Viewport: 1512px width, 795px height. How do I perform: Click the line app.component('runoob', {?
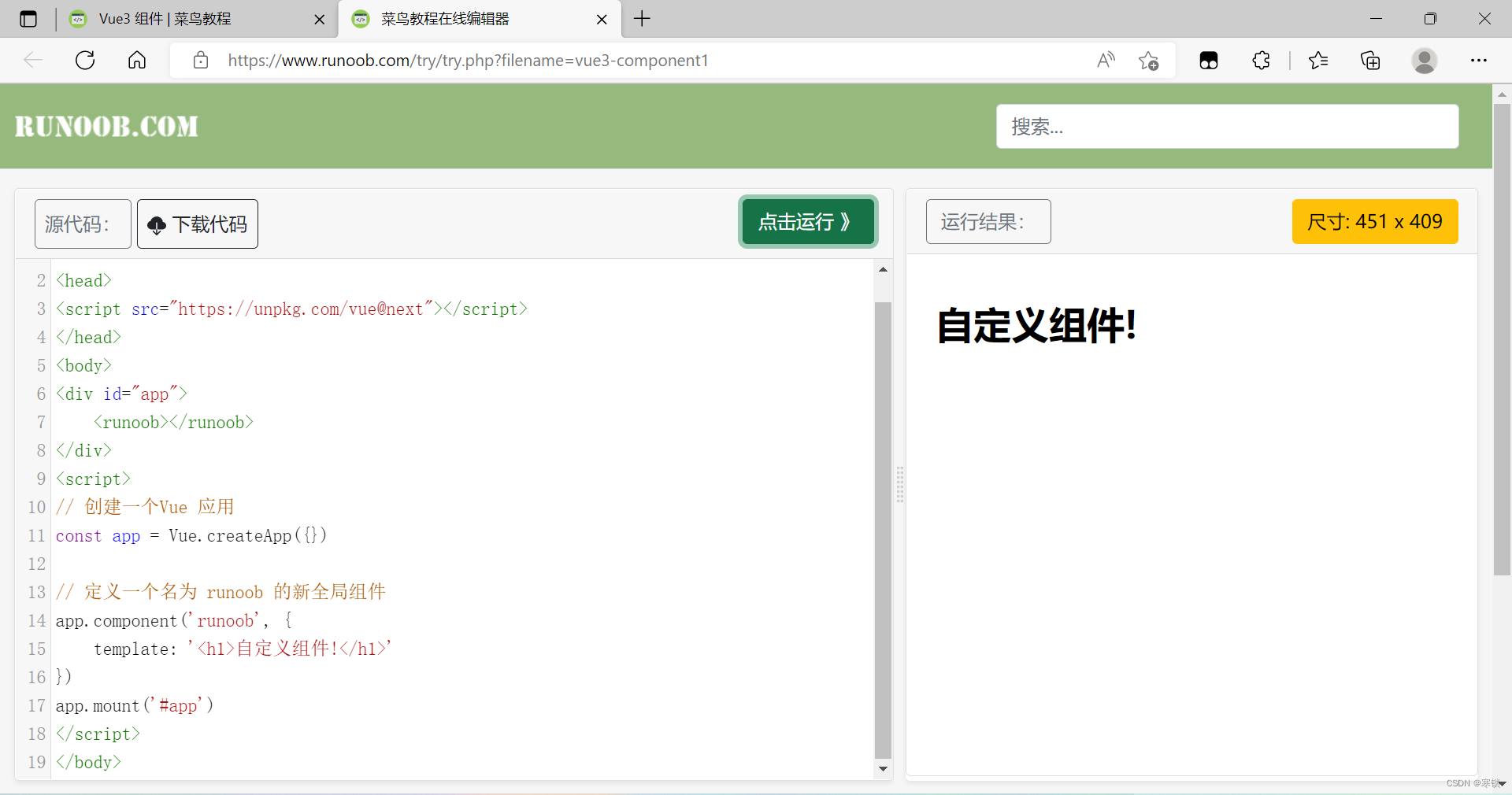(x=174, y=620)
